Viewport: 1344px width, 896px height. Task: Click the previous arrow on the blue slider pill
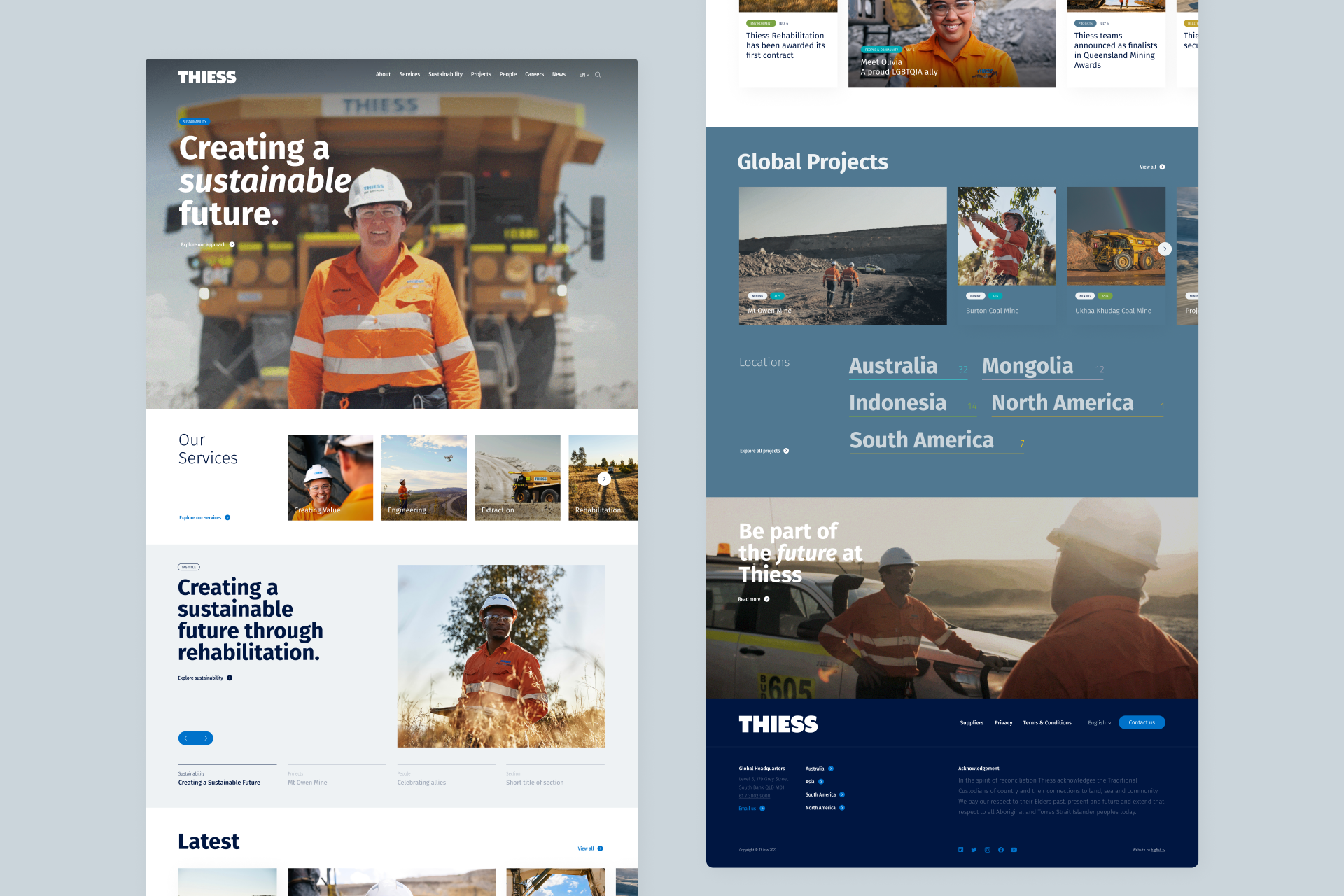(x=186, y=738)
